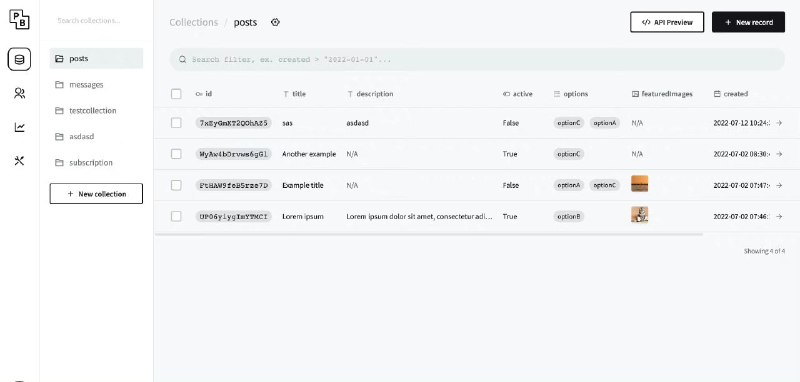This screenshot has height=382, width=800.
Task: Click the title 'sas' cell
Action: [287, 123]
